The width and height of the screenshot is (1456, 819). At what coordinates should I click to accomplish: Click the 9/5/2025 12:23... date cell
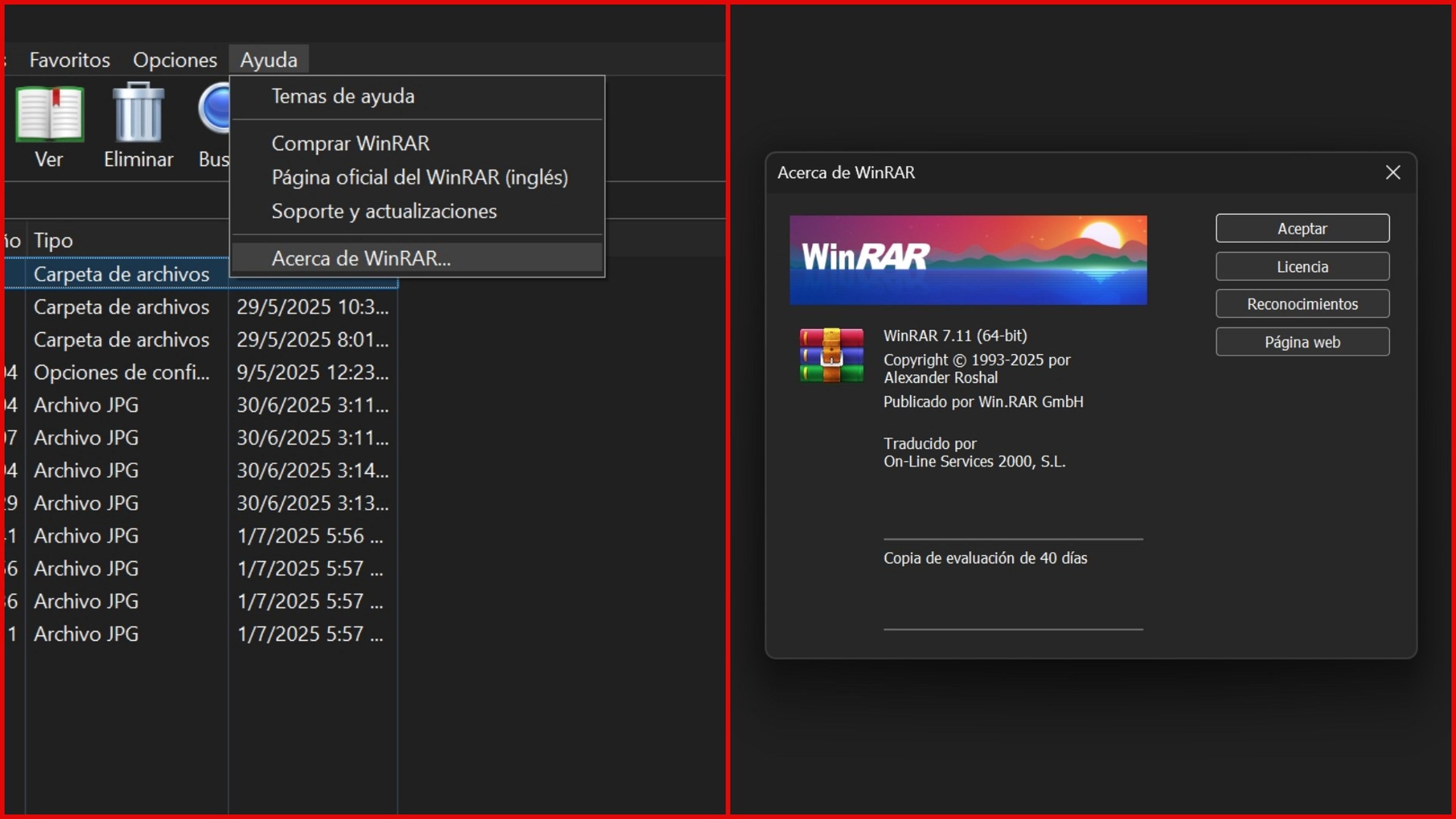coord(312,372)
